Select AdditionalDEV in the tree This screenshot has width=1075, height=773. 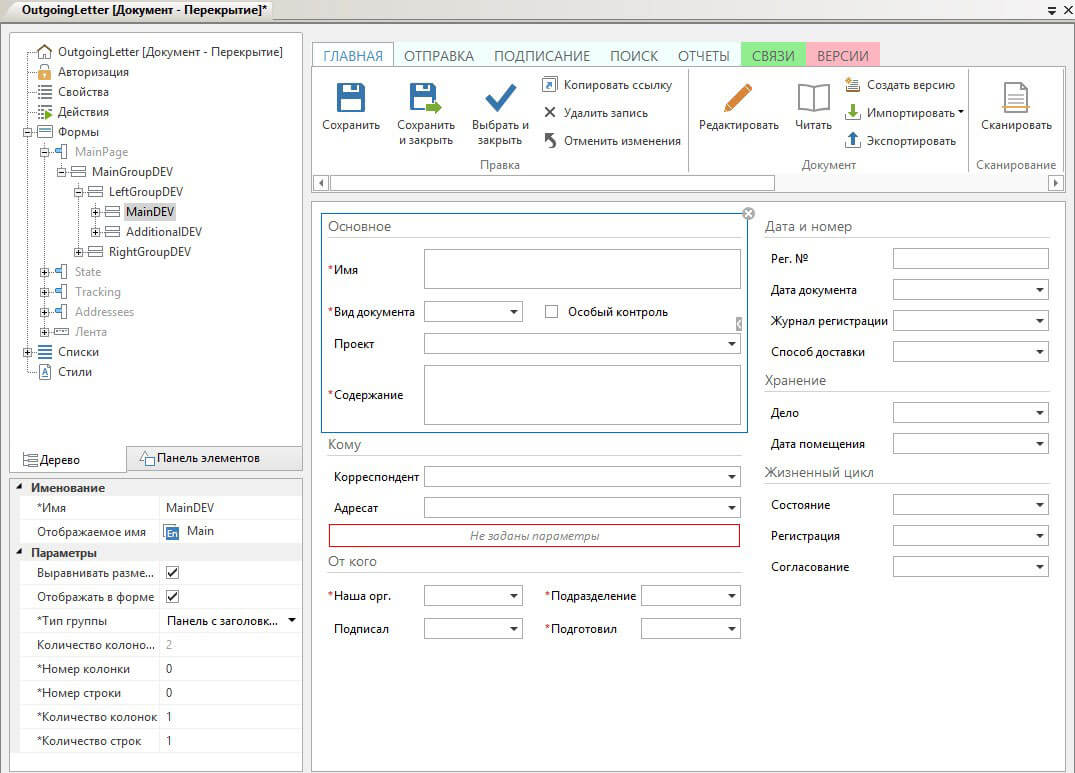coord(163,232)
